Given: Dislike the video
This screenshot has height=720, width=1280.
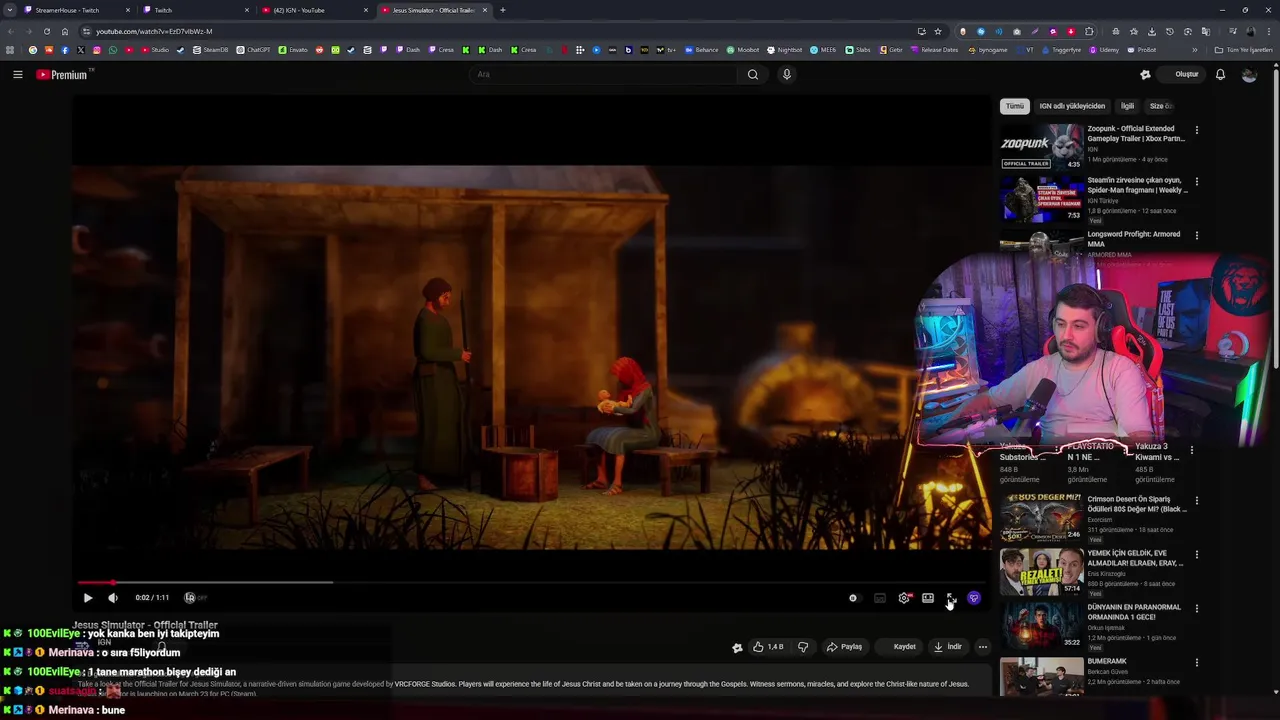Looking at the screenshot, I should coord(802,647).
